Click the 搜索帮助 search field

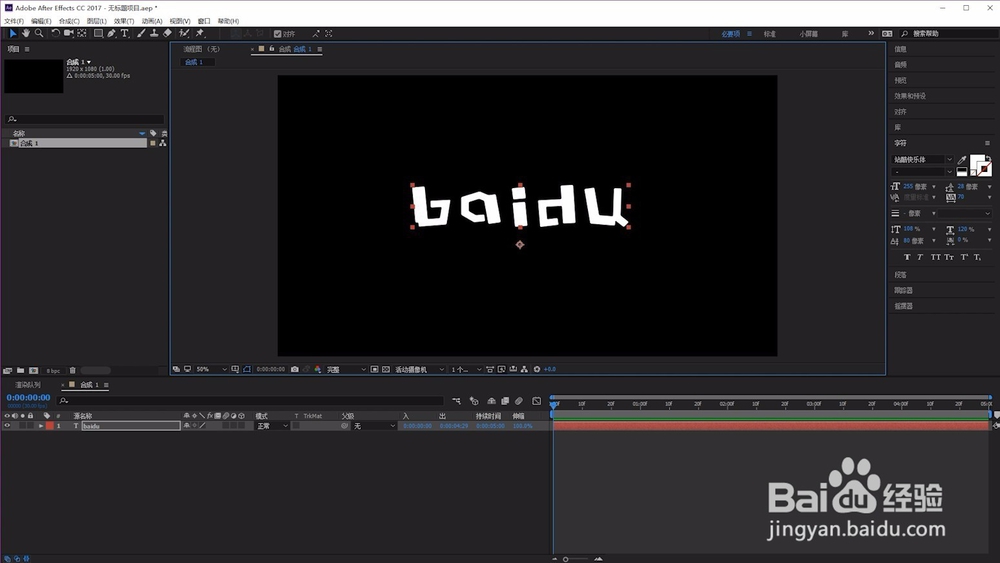pos(950,34)
